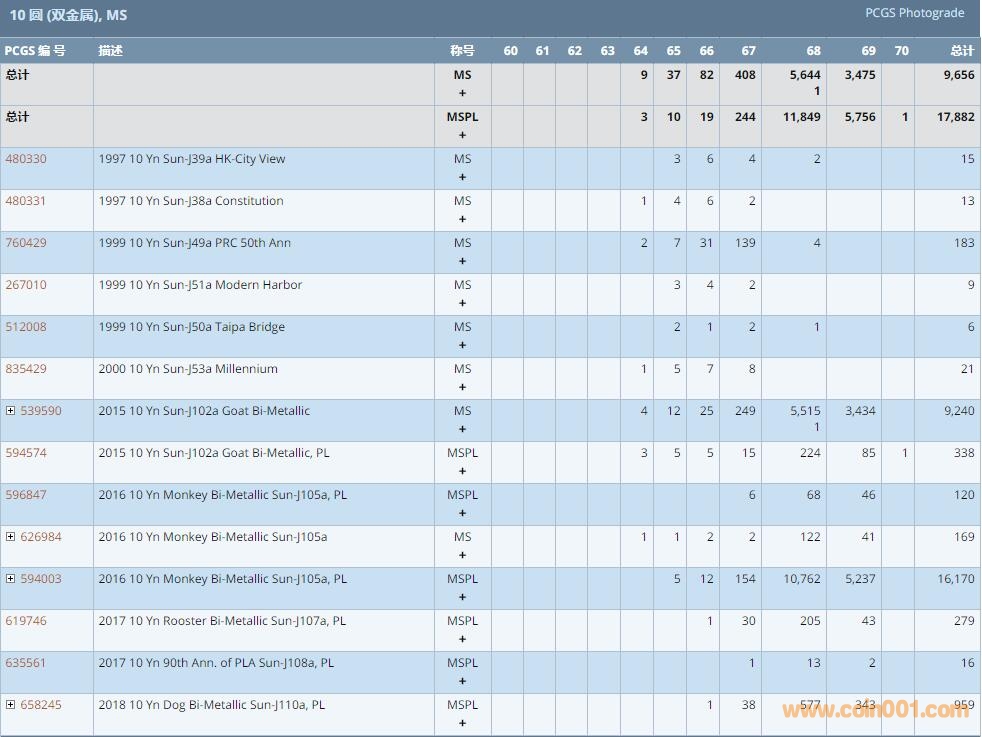The height and width of the screenshot is (737, 982).
Task: Click the 称号 column header
Action: 462,51
